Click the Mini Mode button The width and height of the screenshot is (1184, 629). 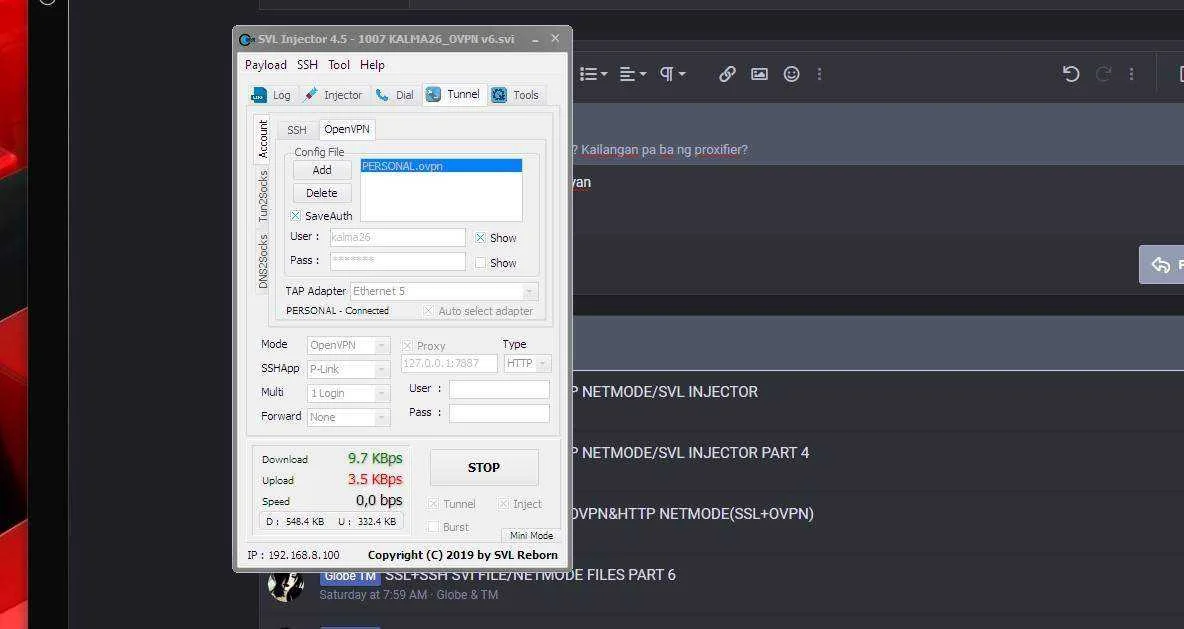pos(531,535)
